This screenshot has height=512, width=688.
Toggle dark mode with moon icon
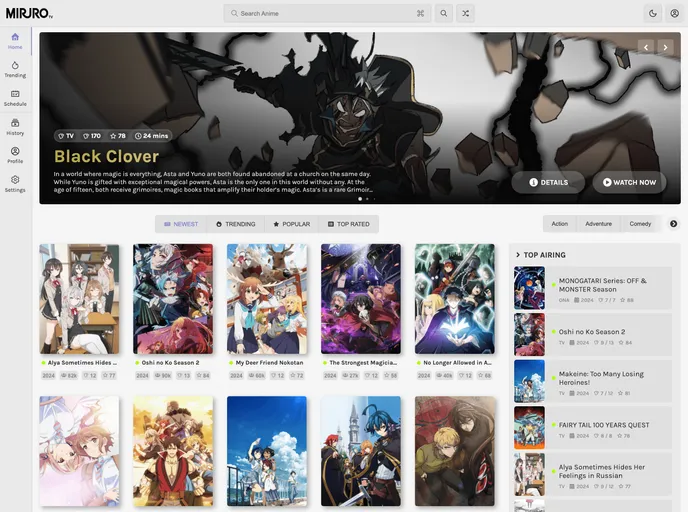(653, 13)
